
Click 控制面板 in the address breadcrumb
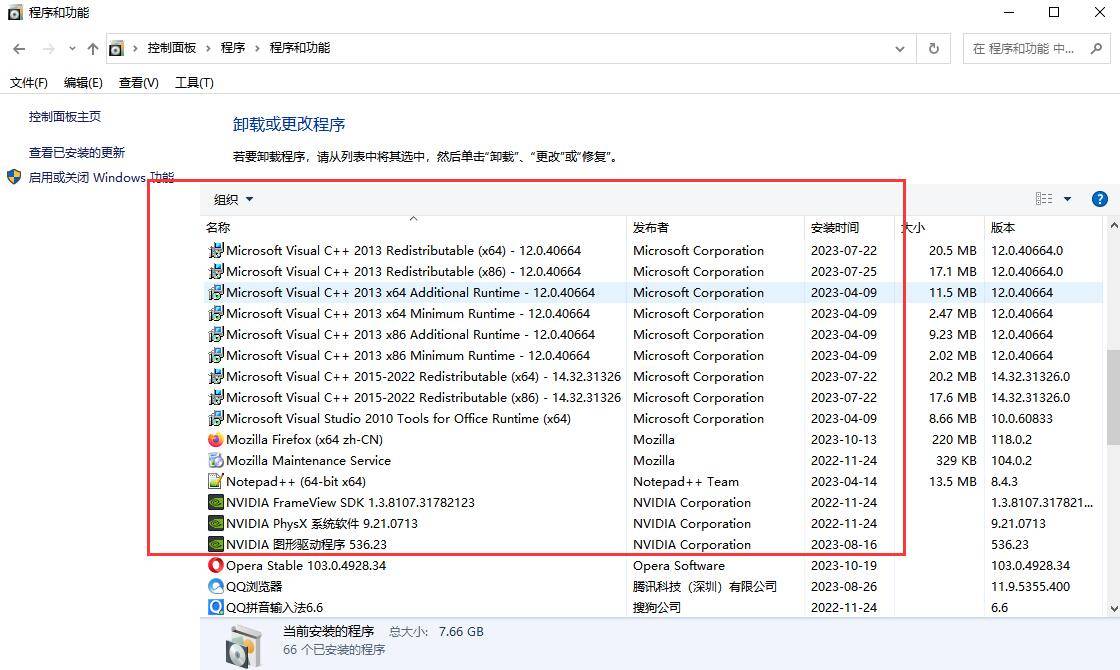tap(171, 48)
